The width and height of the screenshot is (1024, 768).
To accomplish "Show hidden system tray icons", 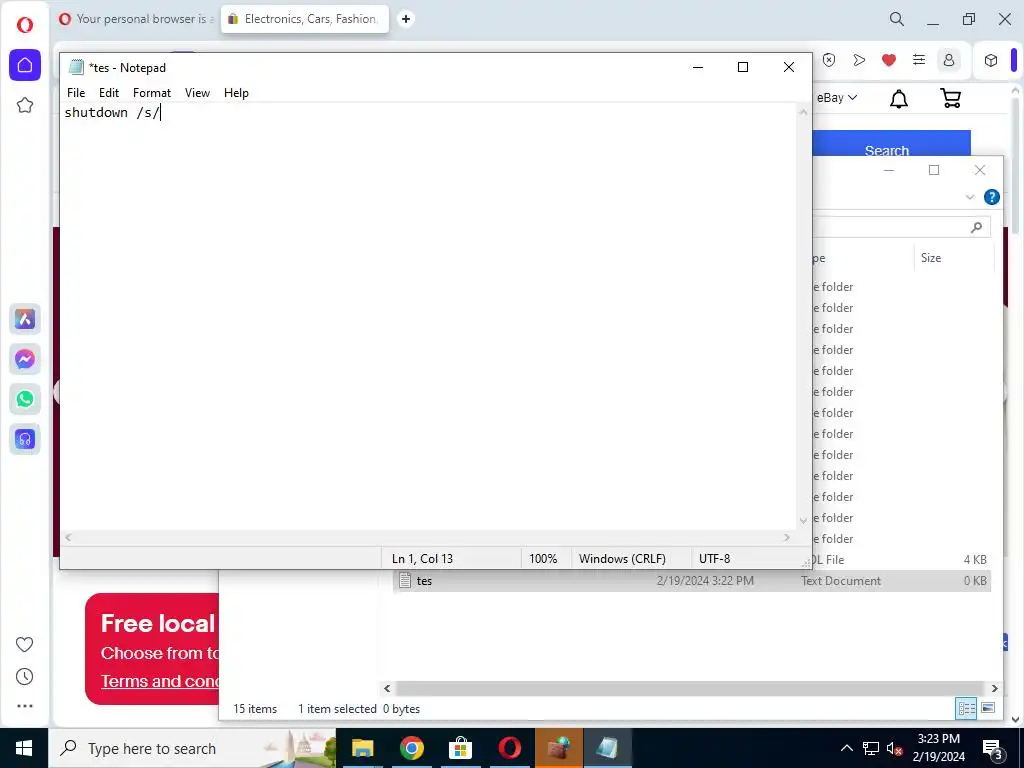I will coord(846,748).
